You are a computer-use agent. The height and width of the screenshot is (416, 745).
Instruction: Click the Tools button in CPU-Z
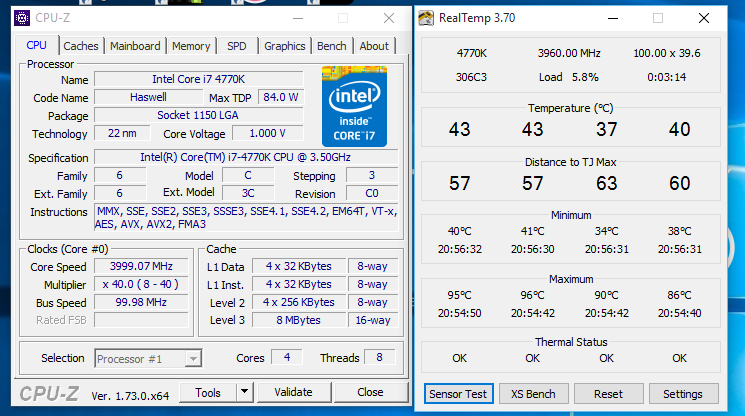coord(208,392)
